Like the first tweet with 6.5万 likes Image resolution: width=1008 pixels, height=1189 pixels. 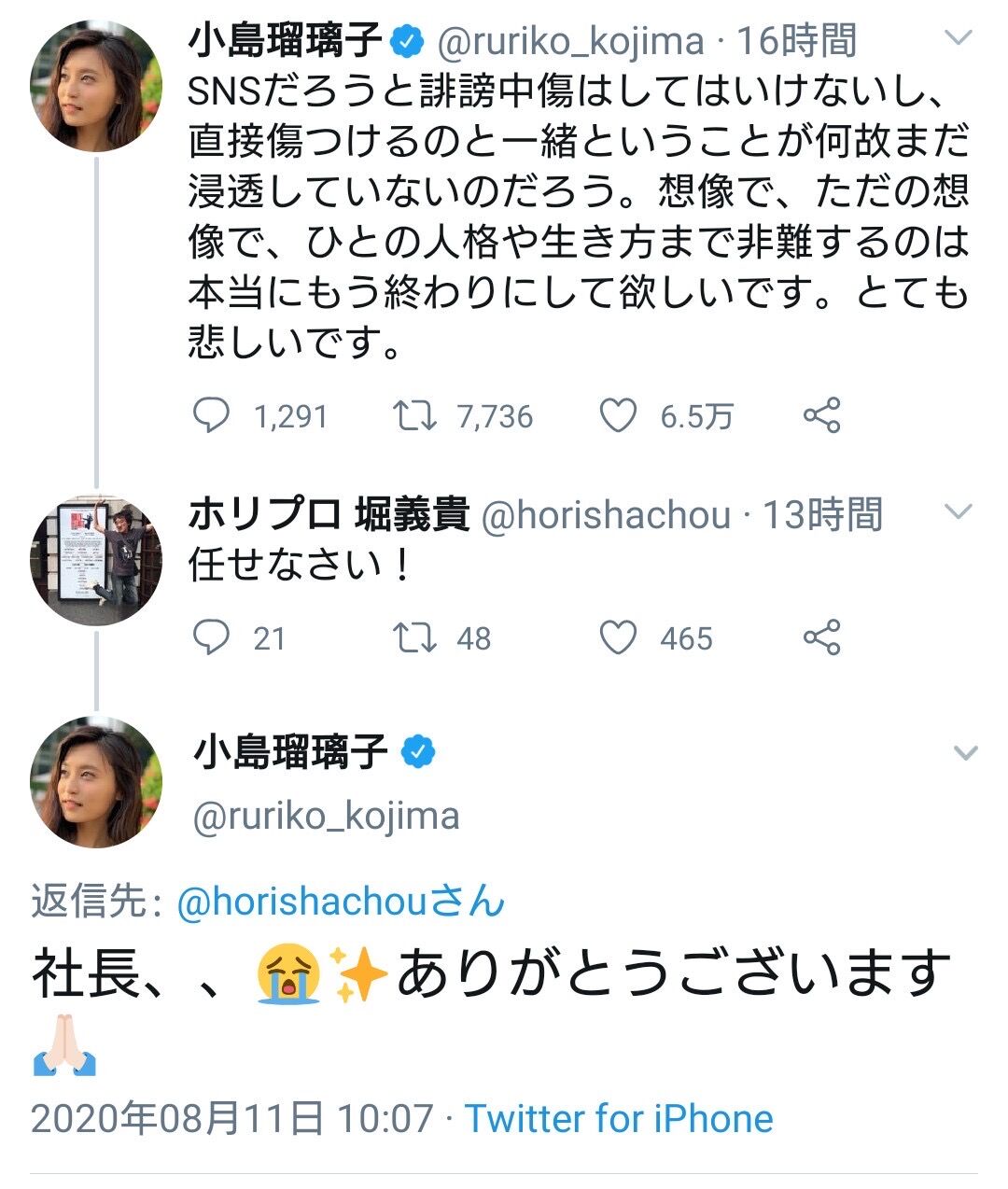(617, 415)
